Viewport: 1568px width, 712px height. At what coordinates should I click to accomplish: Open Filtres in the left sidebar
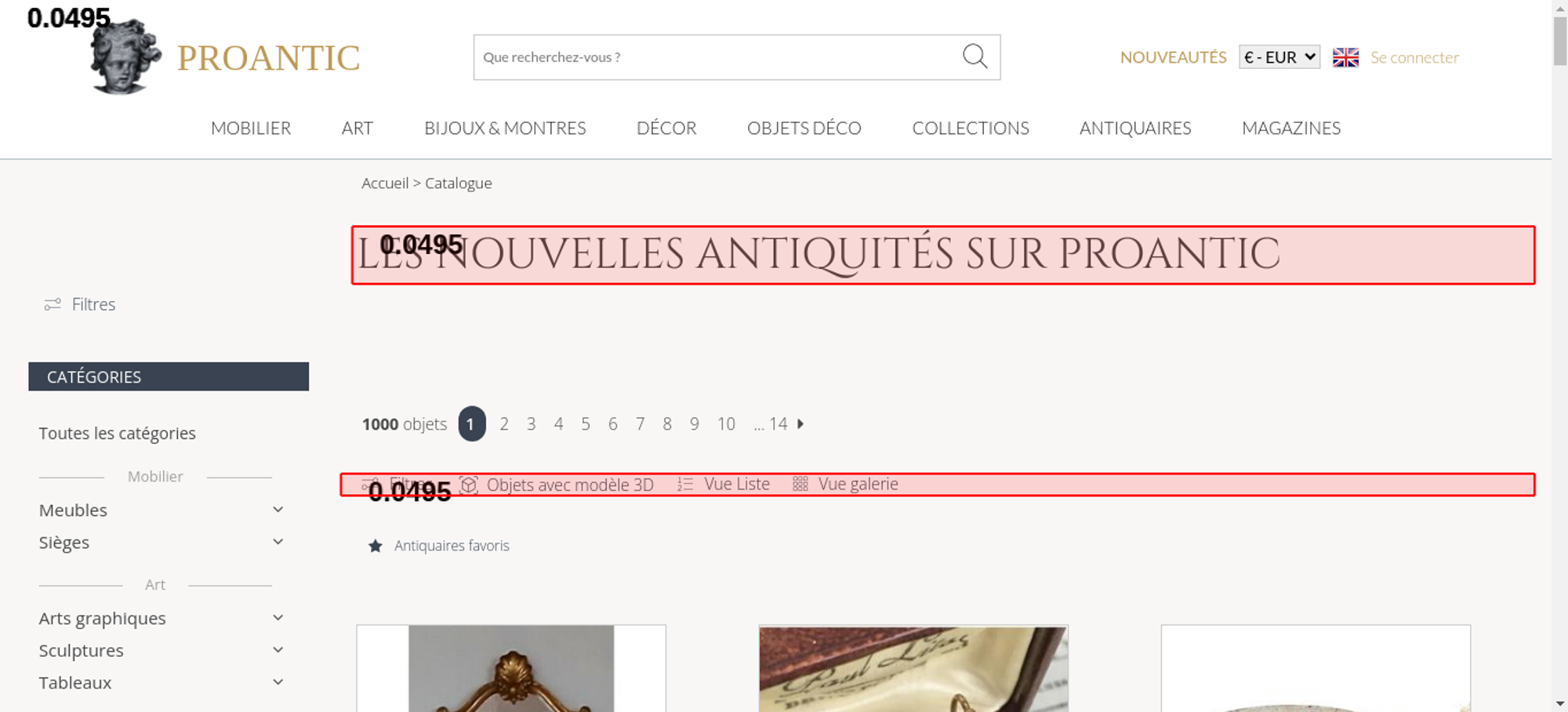80,304
